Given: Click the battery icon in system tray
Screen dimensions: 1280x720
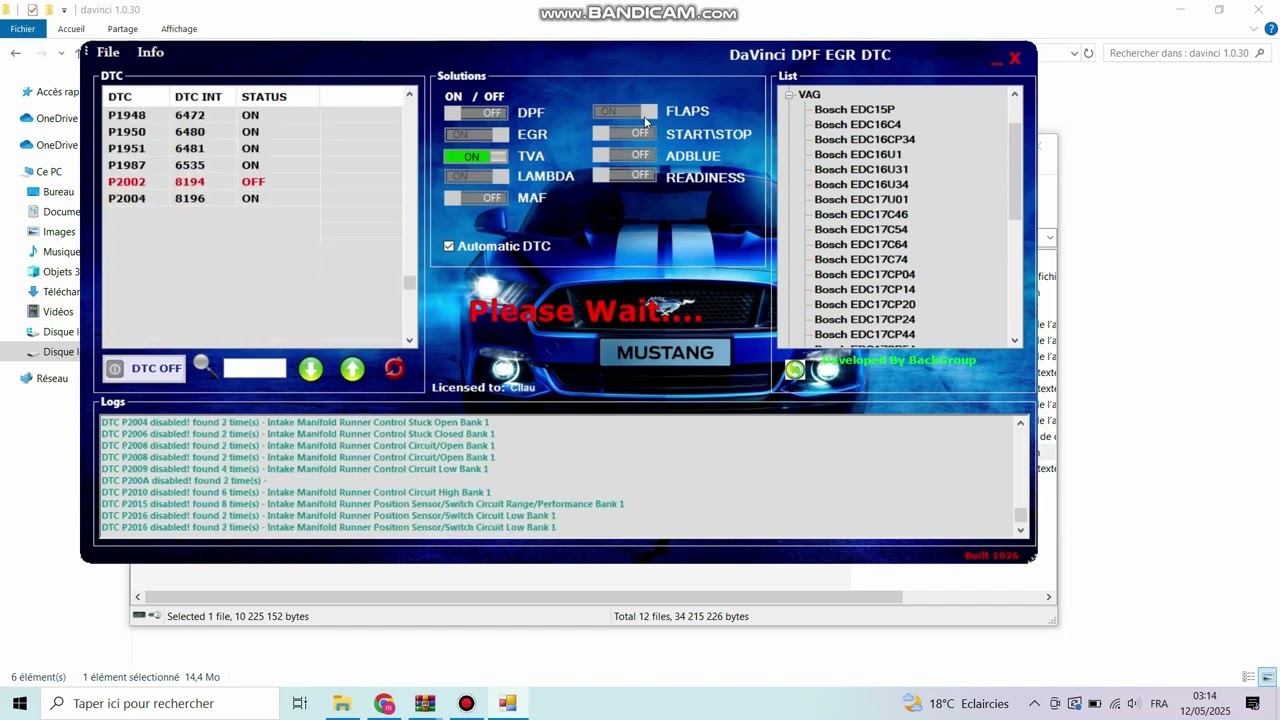Looking at the screenshot, I should pyautogui.click(x=1095, y=703).
